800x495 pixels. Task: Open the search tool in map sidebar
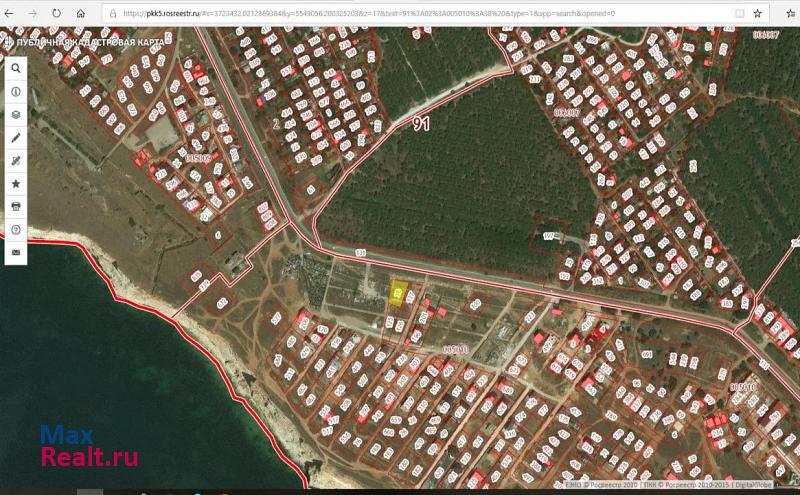click(x=16, y=68)
